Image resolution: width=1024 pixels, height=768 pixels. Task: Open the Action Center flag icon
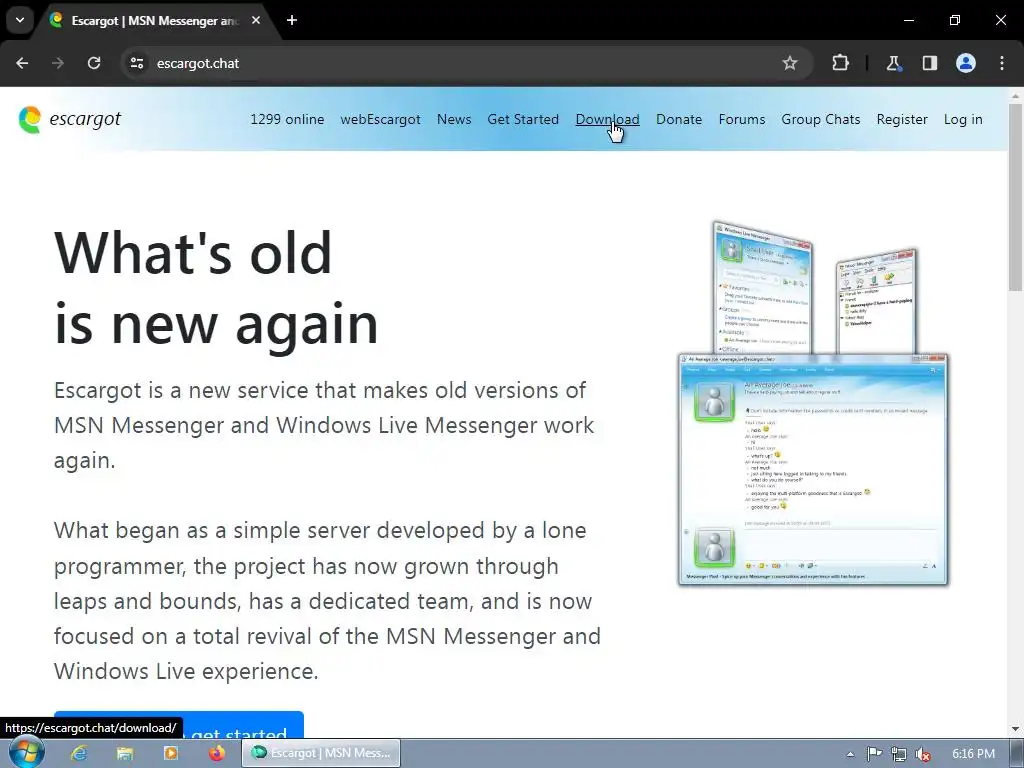874,754
